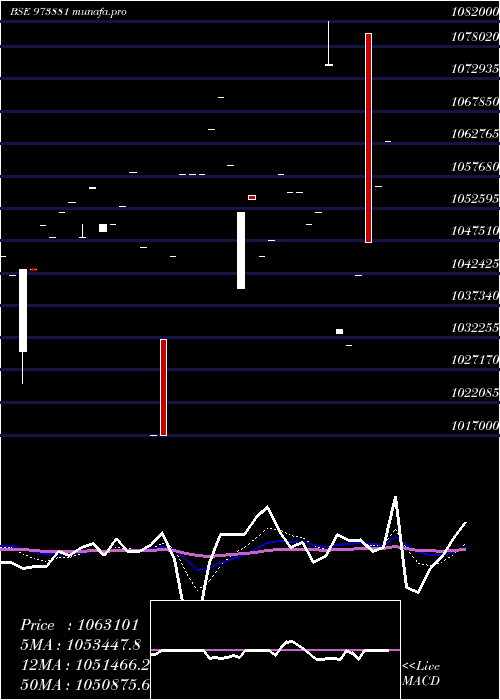Select the '5MA : 1053447.8' readout
500x700 pixels.
pyautogui.click(x=81, y=645)
